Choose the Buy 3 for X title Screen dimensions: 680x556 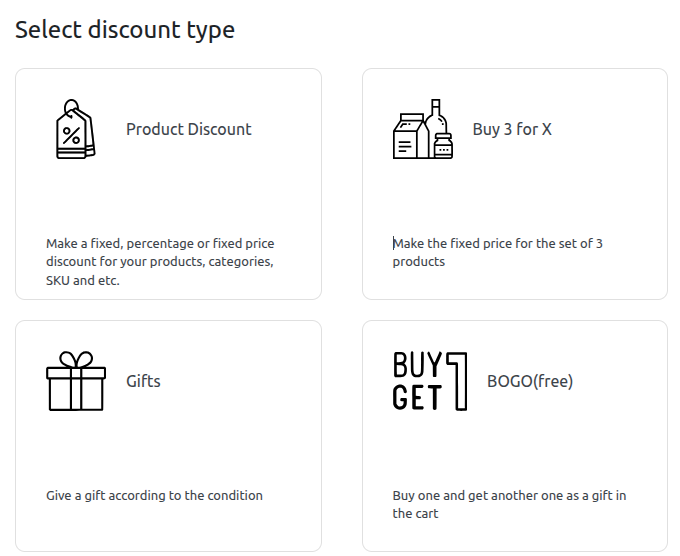tap(512, 129)
